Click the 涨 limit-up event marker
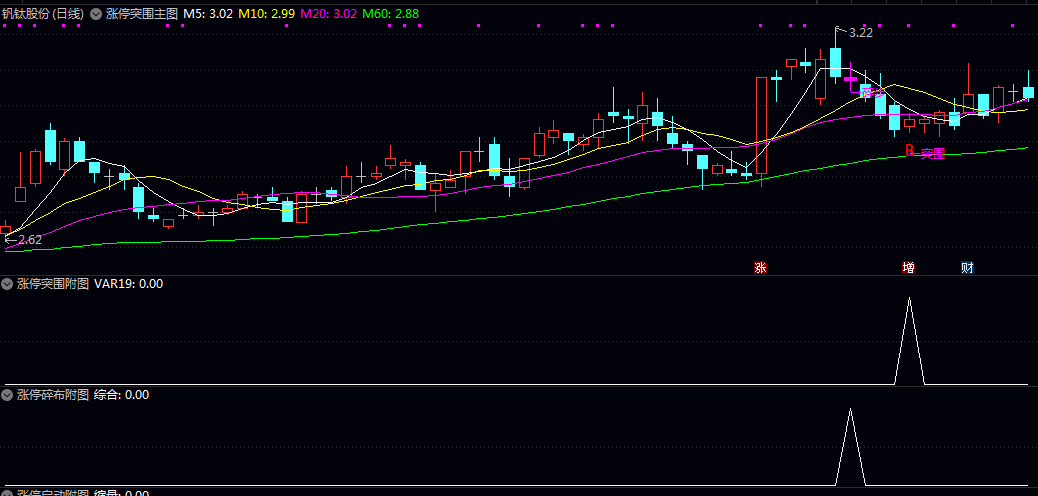1038x496 pixels. click(761, 268)
